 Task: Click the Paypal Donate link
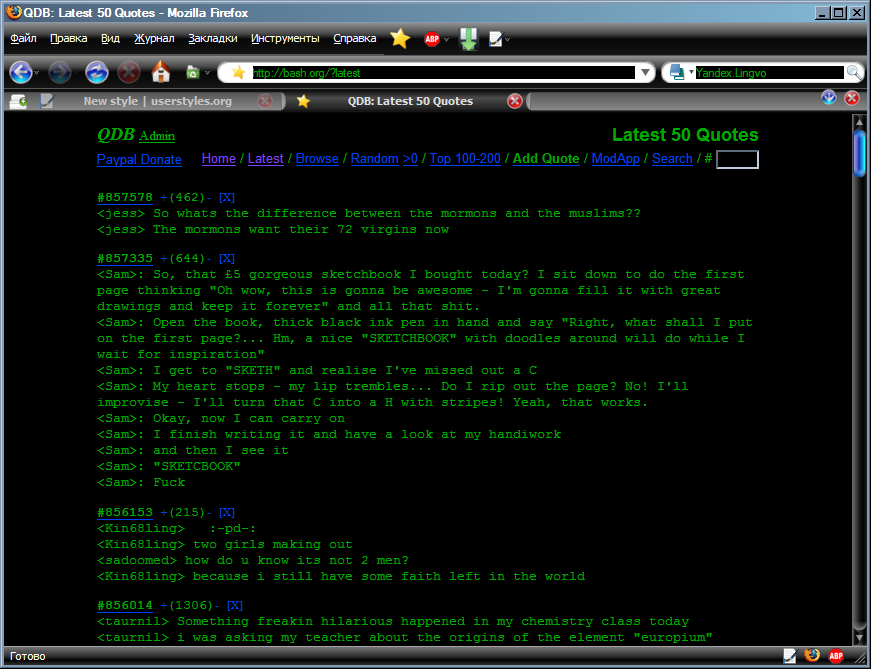pos(139,160)
